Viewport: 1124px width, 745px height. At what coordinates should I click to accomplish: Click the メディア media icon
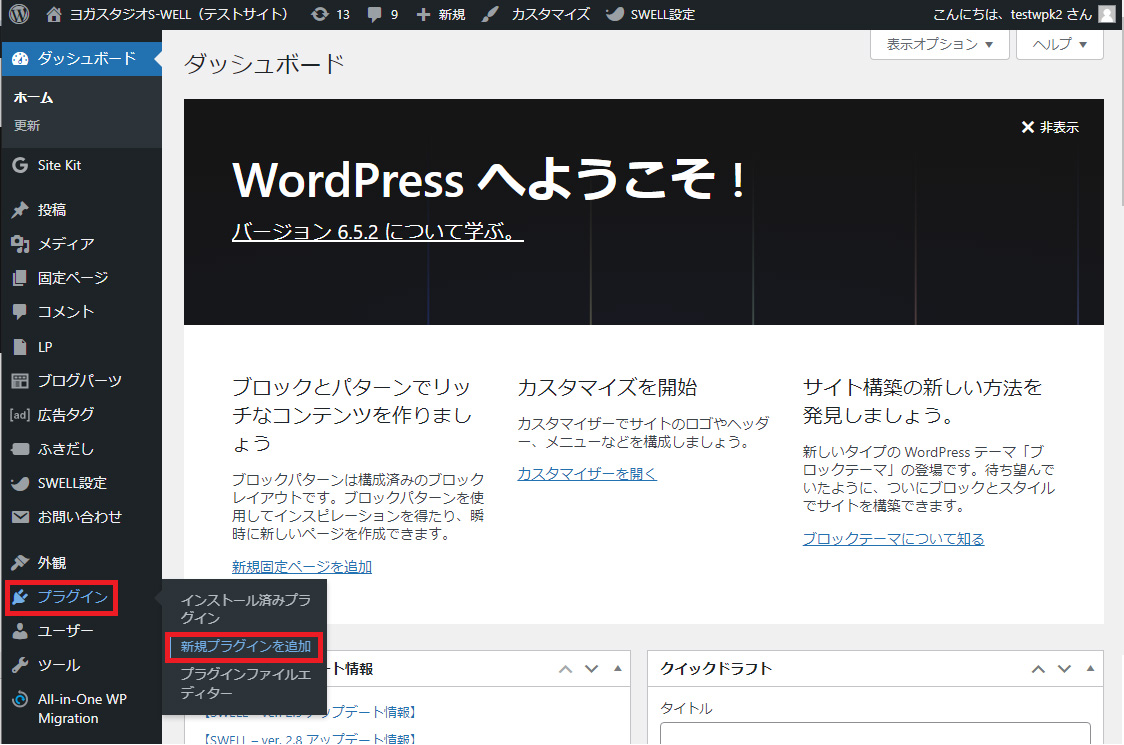(20, 244)
